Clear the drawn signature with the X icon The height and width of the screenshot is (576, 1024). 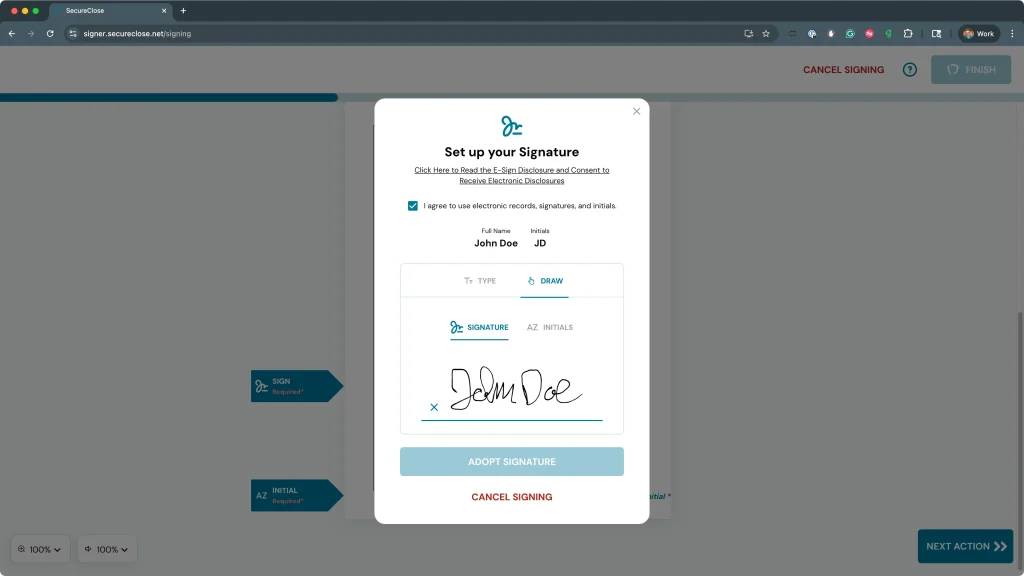click(434, 407)
